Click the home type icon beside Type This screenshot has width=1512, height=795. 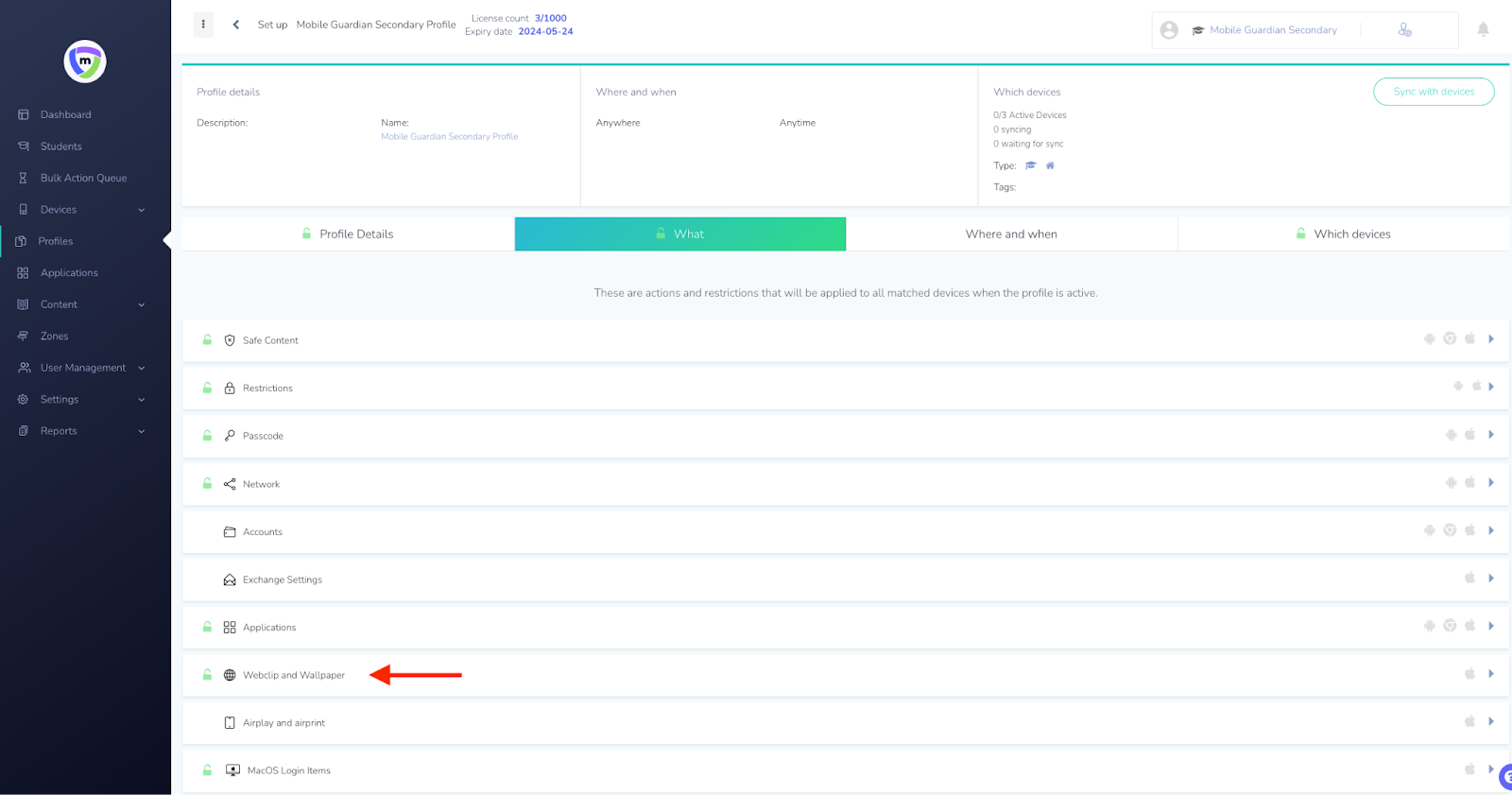pyautogui.click(x=1050, y=165)
